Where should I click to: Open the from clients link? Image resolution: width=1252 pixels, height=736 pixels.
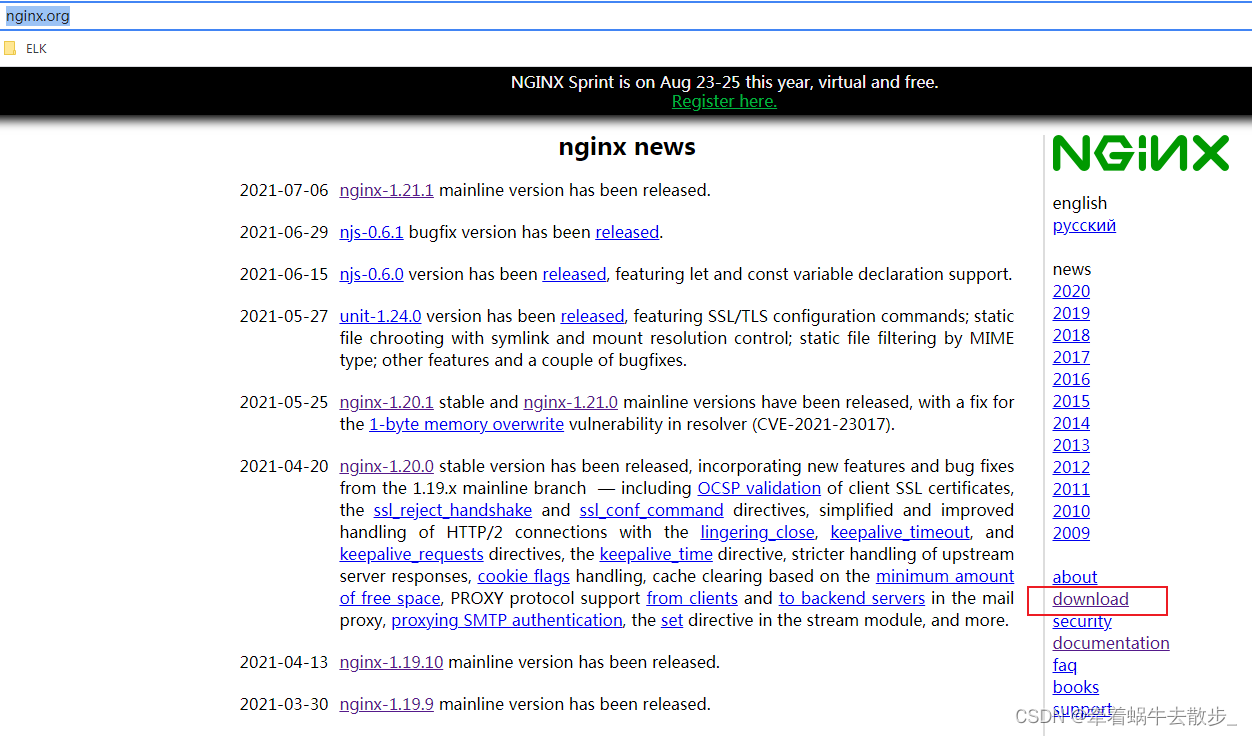[x=692, y=598]
